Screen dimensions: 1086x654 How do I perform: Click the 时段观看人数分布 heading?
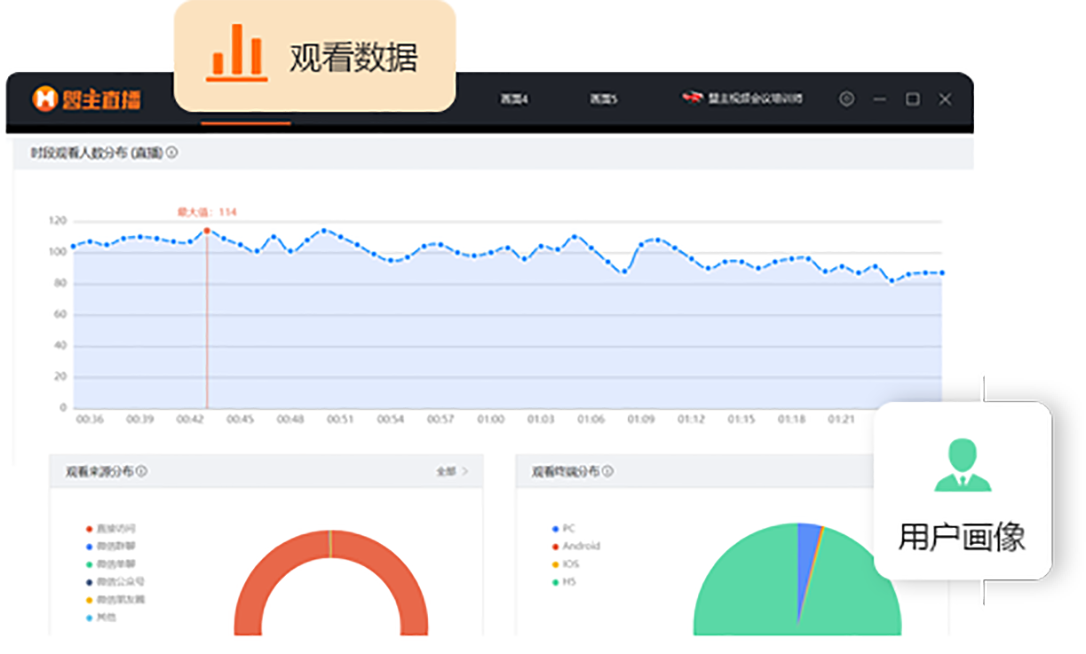[x=96, y=152]
